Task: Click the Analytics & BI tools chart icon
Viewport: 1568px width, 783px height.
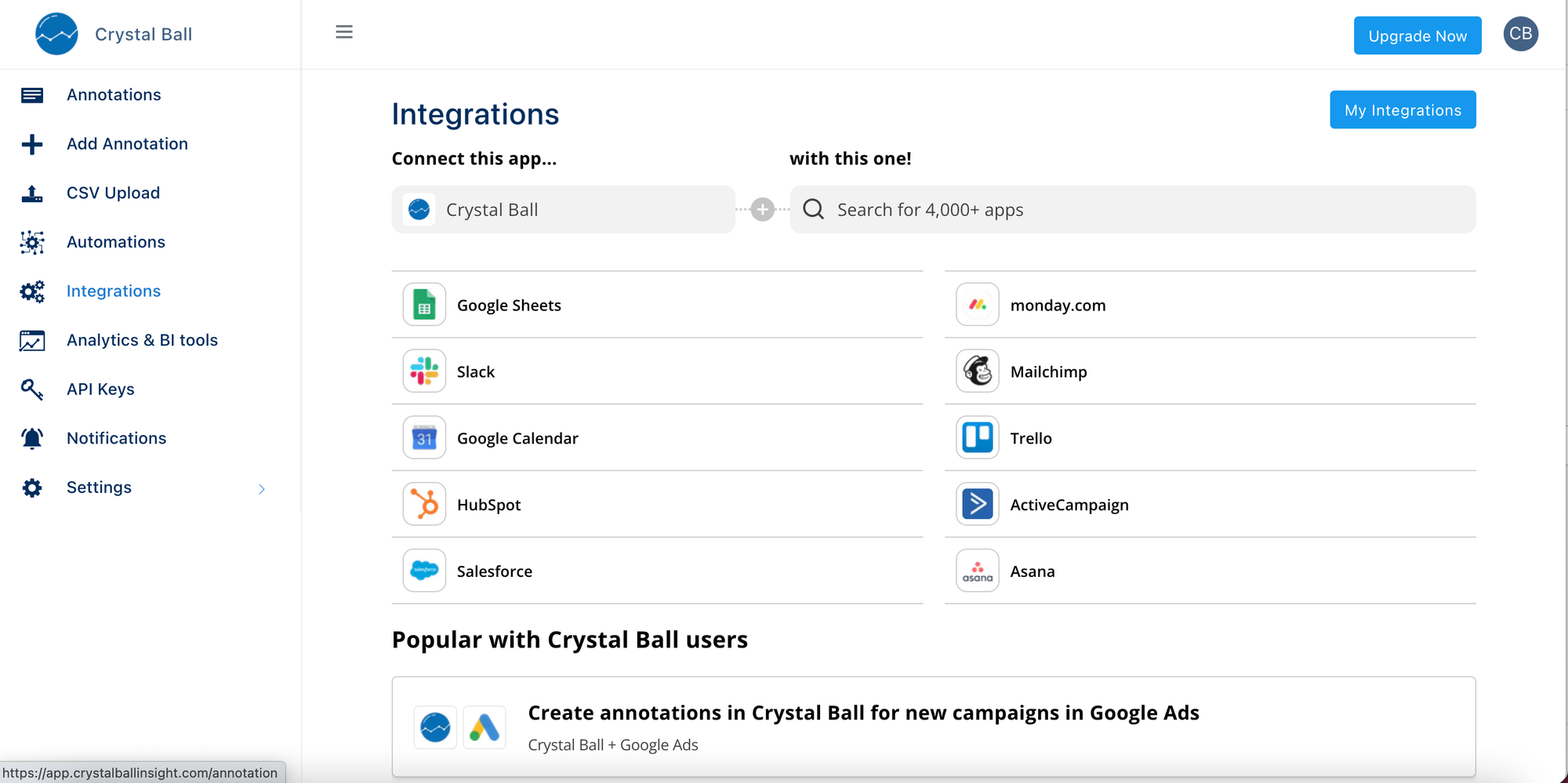Action: (32, 340)
